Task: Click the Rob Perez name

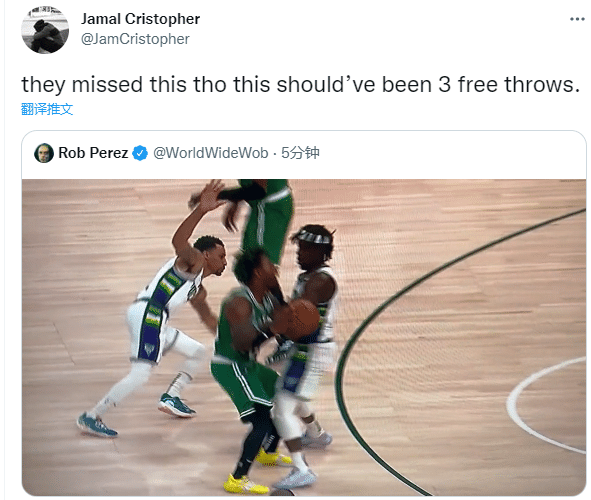Action: [x=93, y=153]
